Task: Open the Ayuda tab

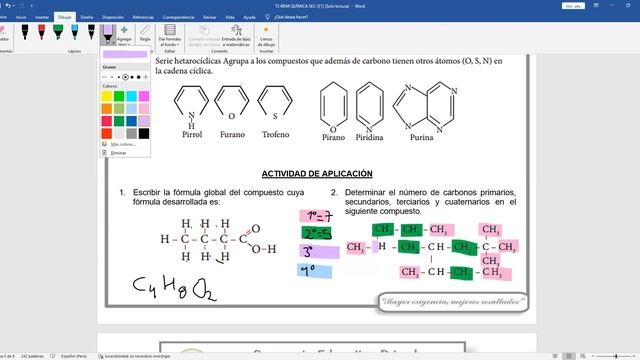Action: point(249,17)
